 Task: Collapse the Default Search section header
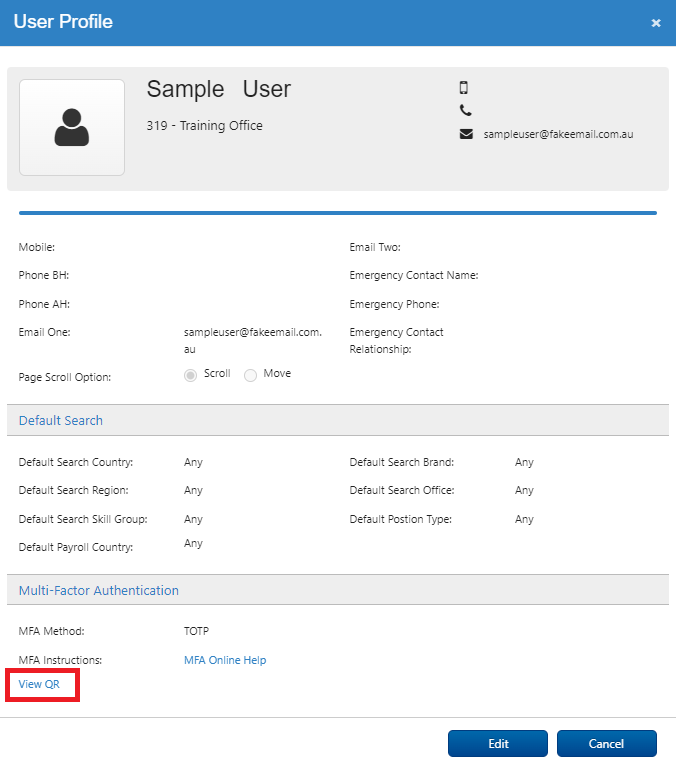[x=338, y=420]
